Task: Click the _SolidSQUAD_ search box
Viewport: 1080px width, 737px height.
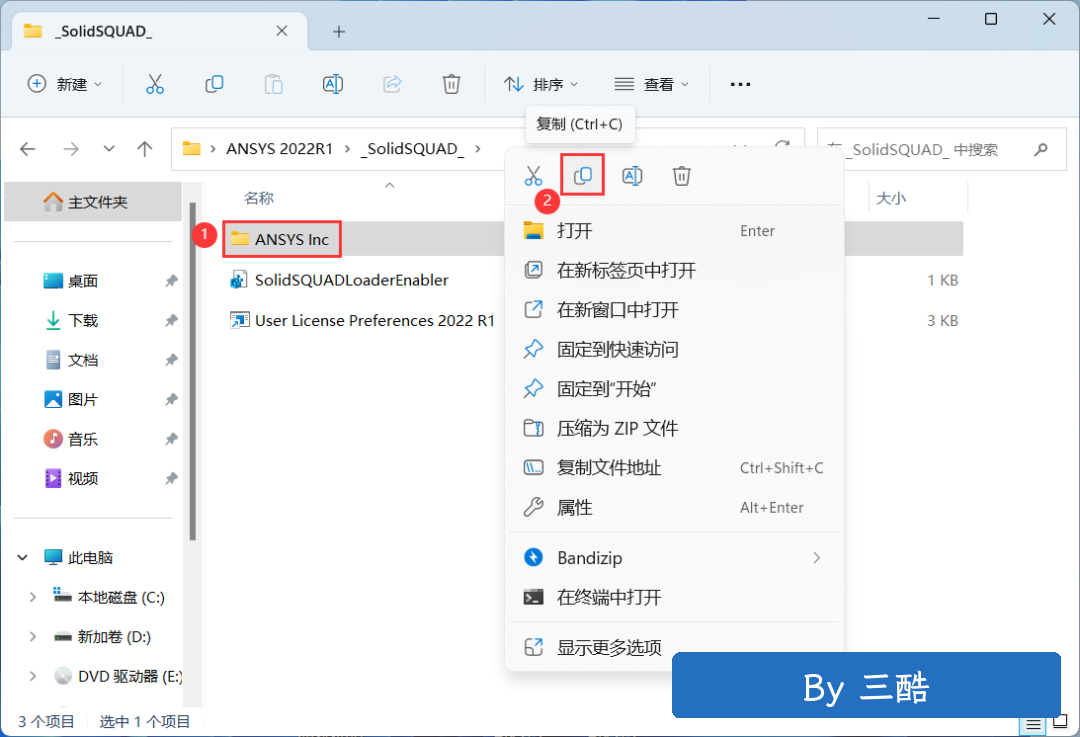Action: coord(942,149)
